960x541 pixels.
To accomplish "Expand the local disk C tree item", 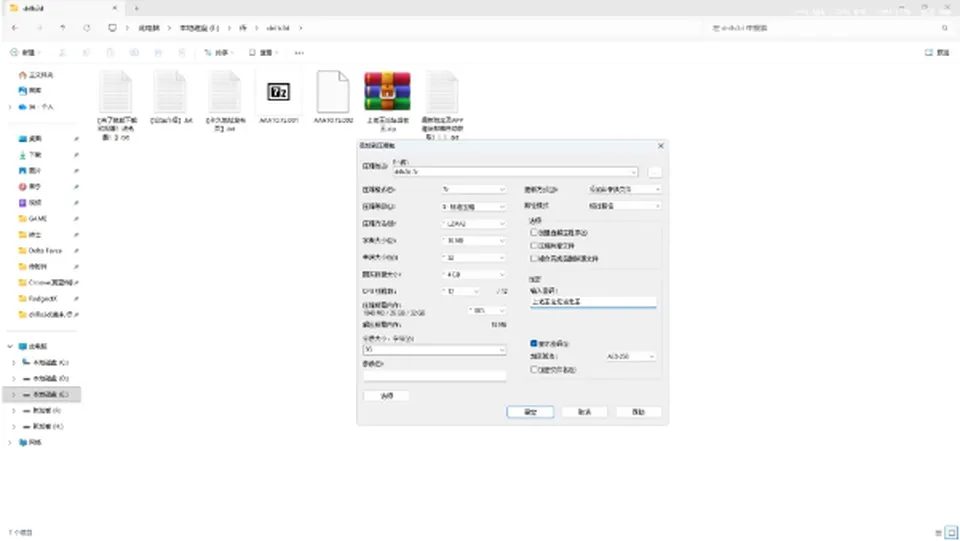I will tap(13, 362).
